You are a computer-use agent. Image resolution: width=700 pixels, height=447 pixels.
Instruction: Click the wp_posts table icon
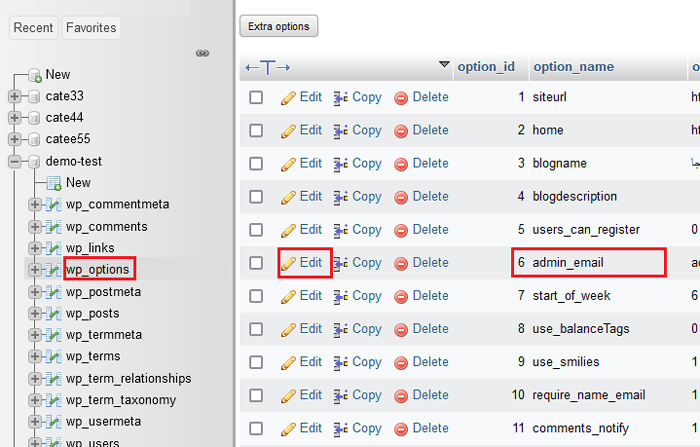pos(54,313)
